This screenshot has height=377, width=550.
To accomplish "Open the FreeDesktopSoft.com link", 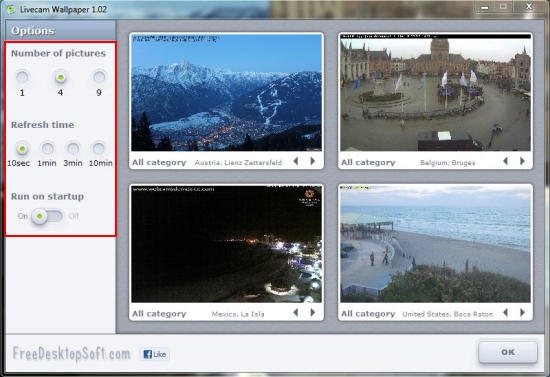I will coord(71,354).
